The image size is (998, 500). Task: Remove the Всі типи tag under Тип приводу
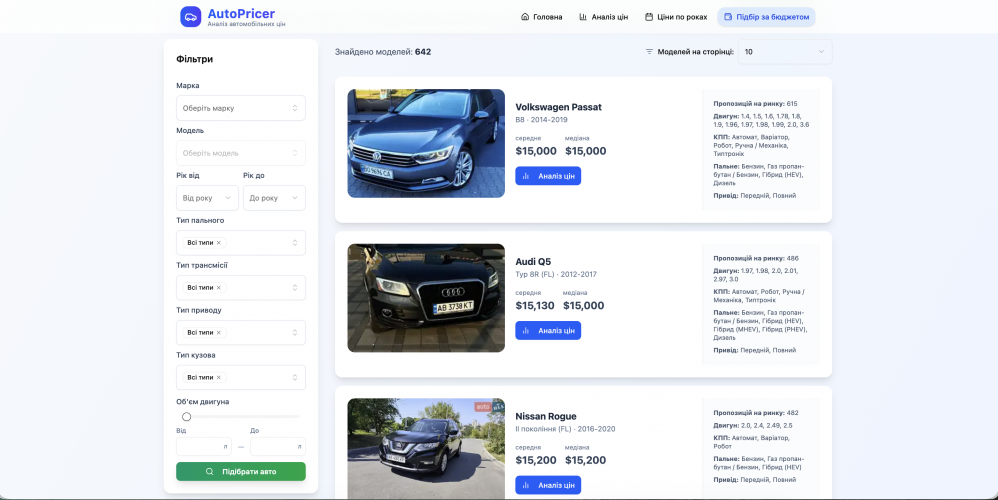tap(218, 333)
